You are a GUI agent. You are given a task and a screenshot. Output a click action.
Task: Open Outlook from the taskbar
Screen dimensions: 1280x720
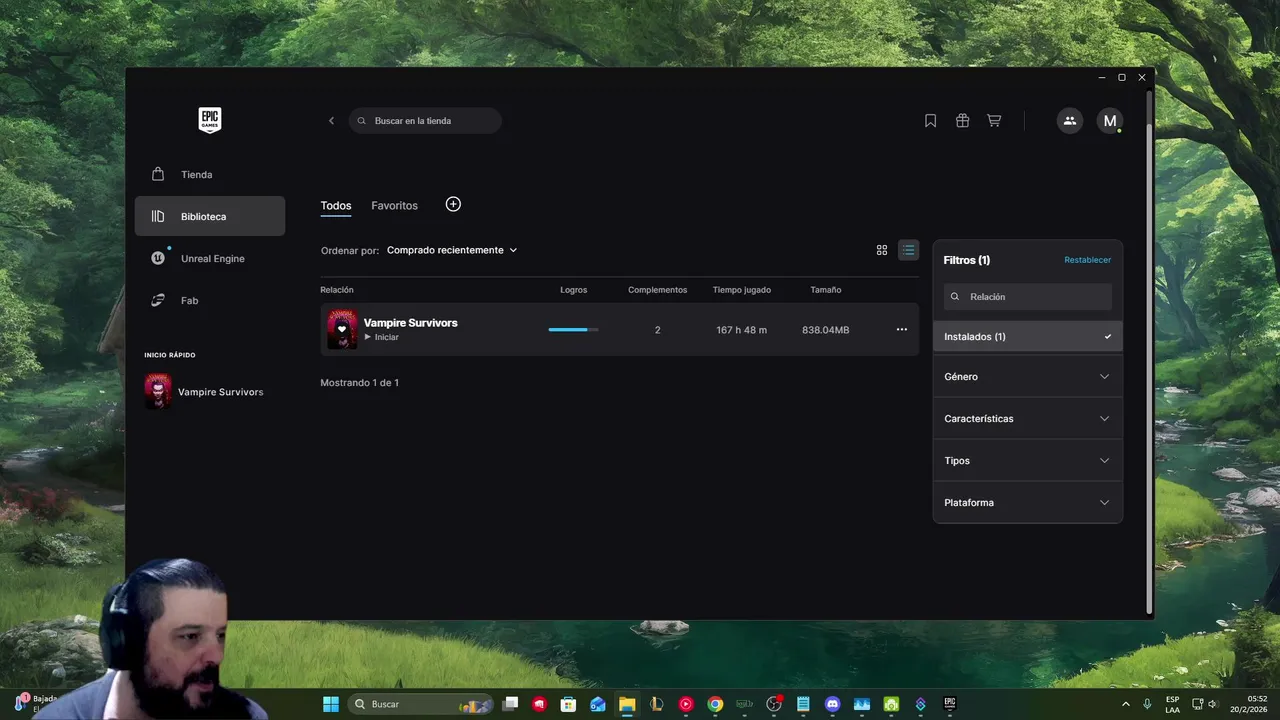[x=598, y=704]
